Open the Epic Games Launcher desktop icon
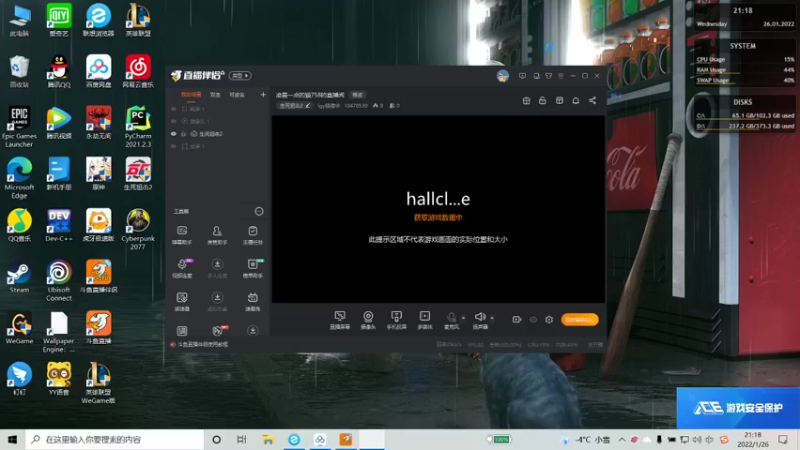The height and width of the screenshot is (450, 800). pos(19,127)
